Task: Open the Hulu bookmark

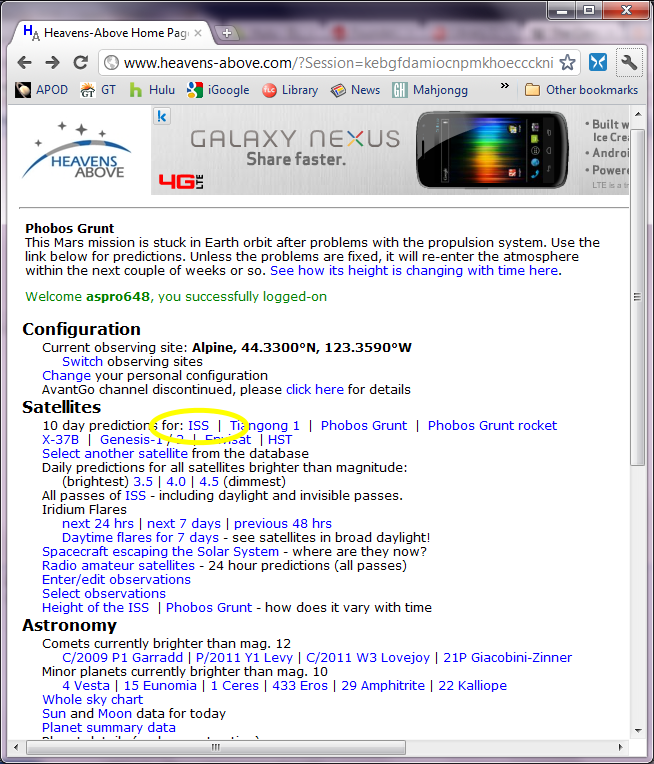Action: point(152,90)
